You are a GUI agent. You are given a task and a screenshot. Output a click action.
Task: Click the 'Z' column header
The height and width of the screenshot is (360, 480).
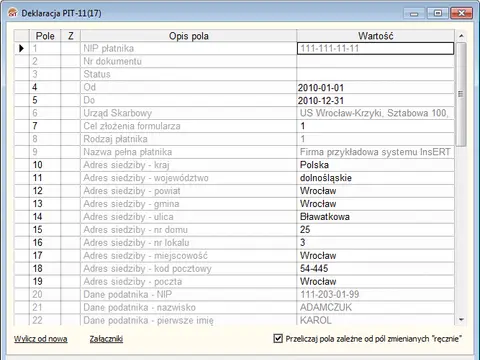[x=70, y=36]
